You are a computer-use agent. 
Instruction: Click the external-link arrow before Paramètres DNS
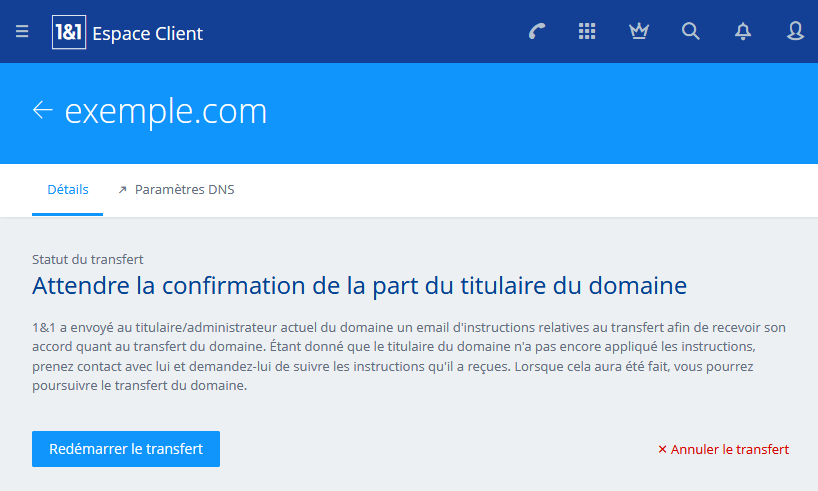click(x=123, y=190)
